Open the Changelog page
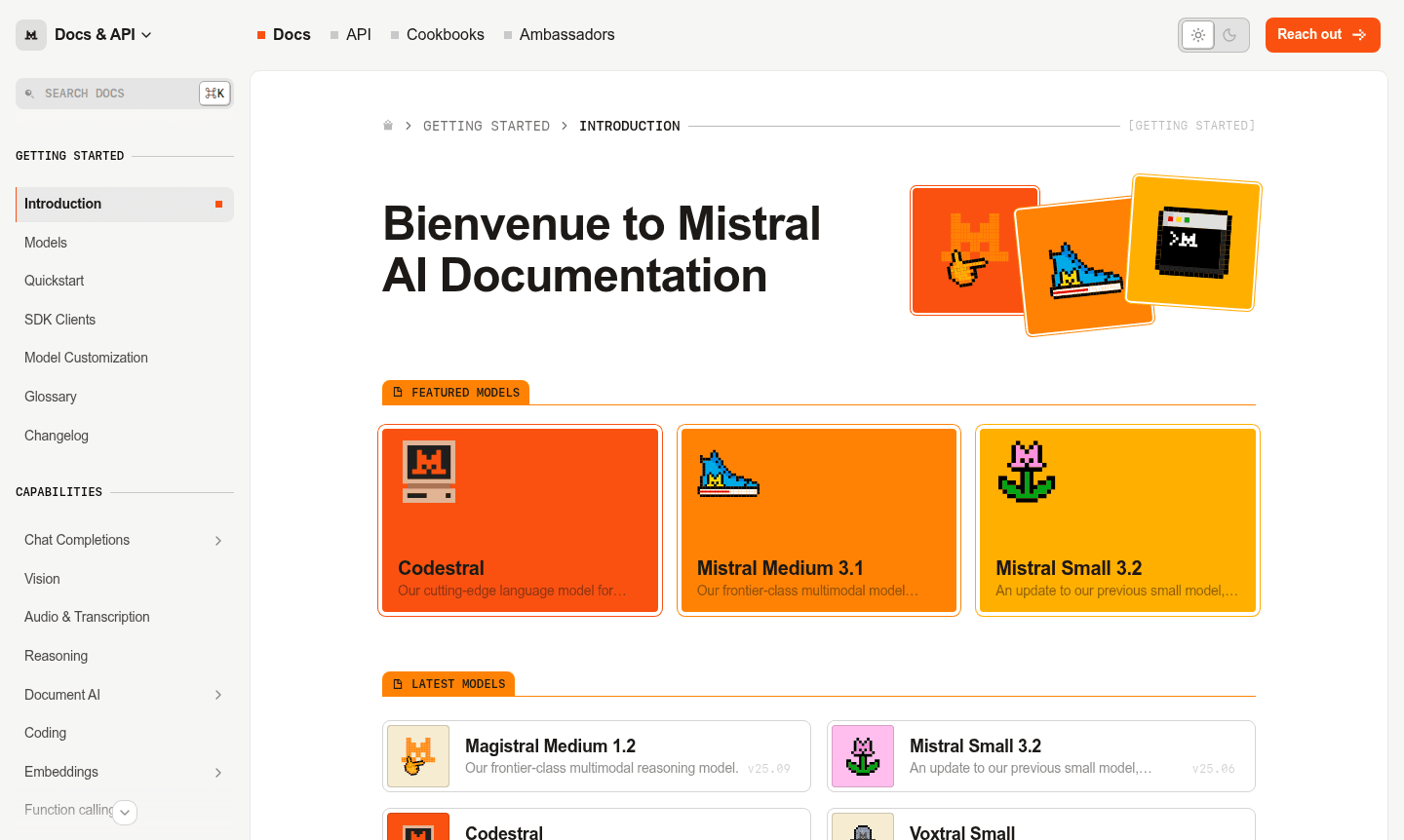Image resolution: width=1404 pixels, height=840 pixels. 56,436
